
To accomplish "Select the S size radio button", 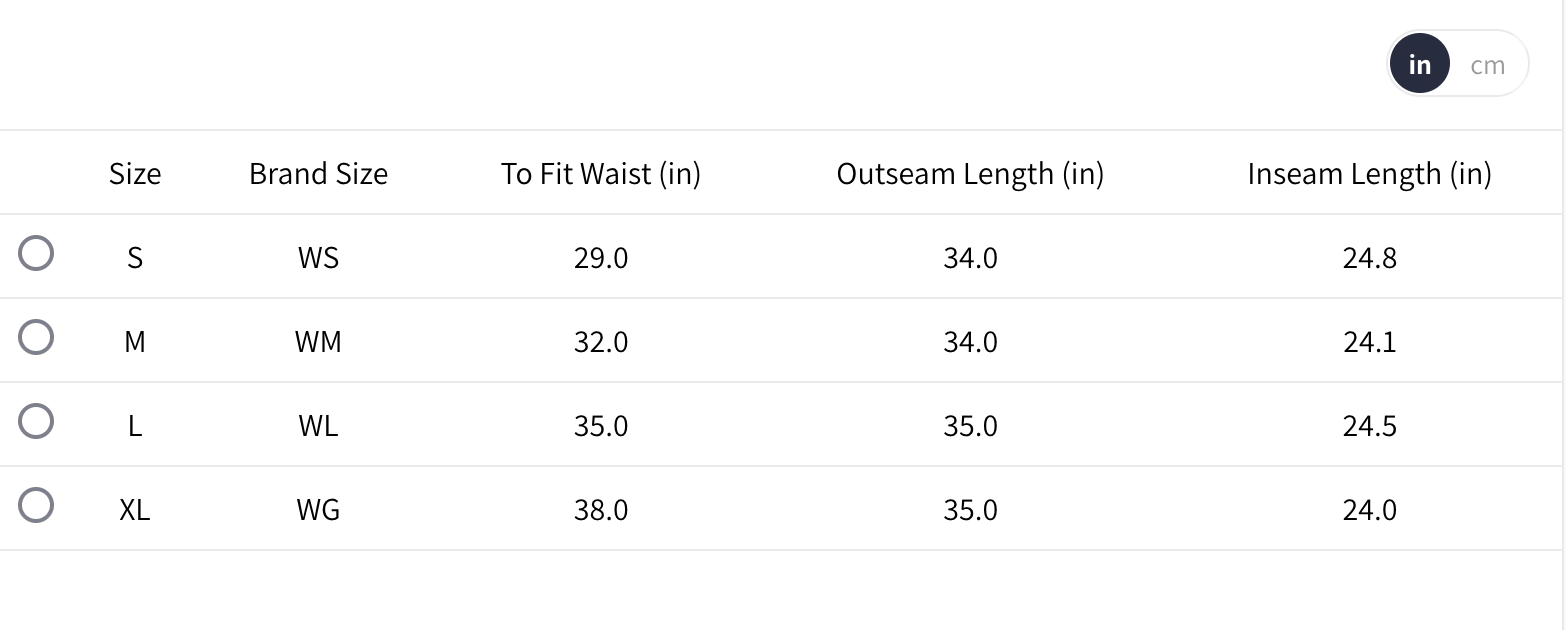I will (x=36, y=254).
